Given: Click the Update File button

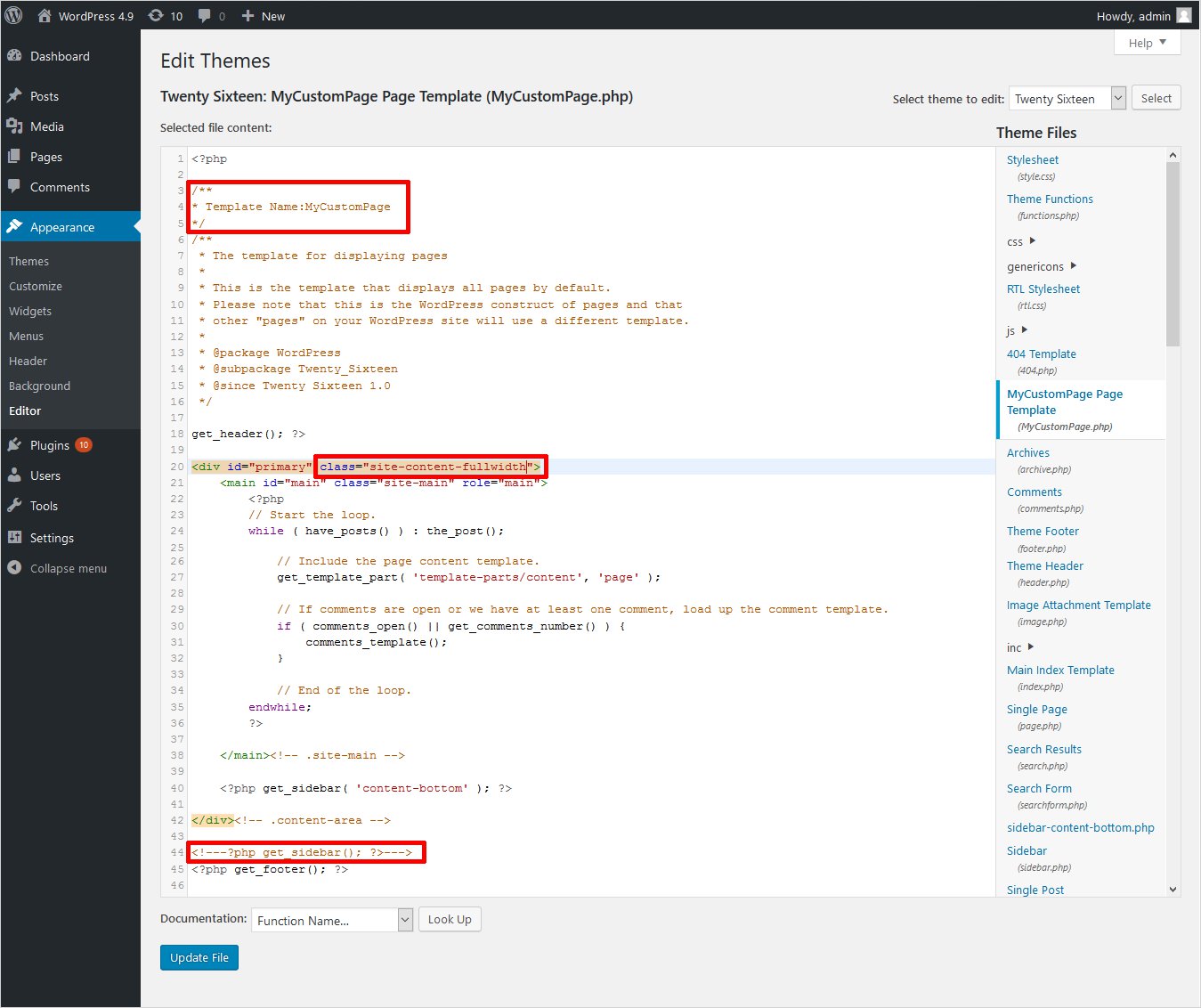Looking at the screenshot, I should 199,957.
